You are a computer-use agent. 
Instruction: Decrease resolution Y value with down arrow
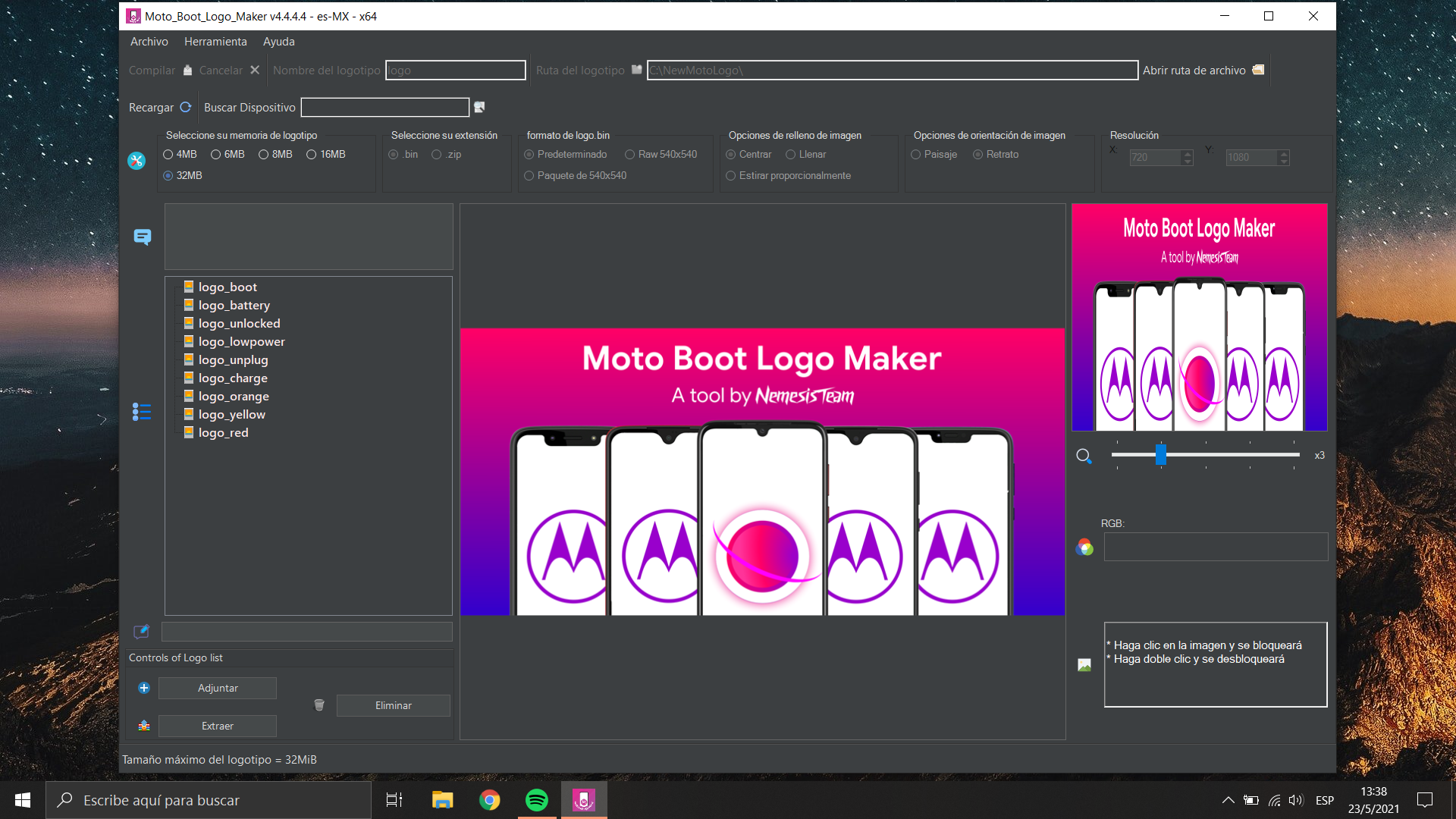click(x=1283, y=162)
